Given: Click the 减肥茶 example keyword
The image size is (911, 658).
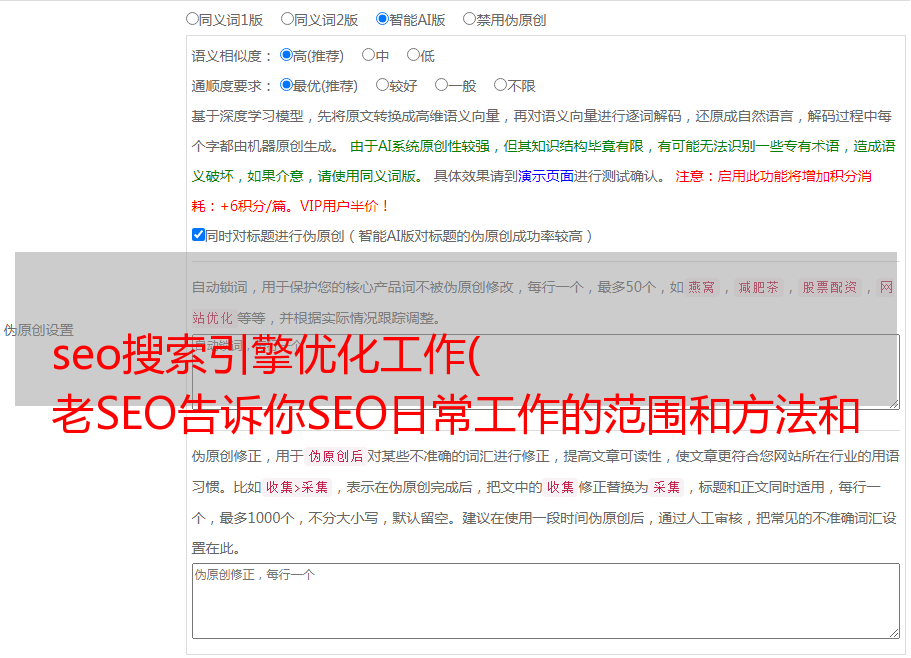Looking at the screenshot, I should point(758,287).
